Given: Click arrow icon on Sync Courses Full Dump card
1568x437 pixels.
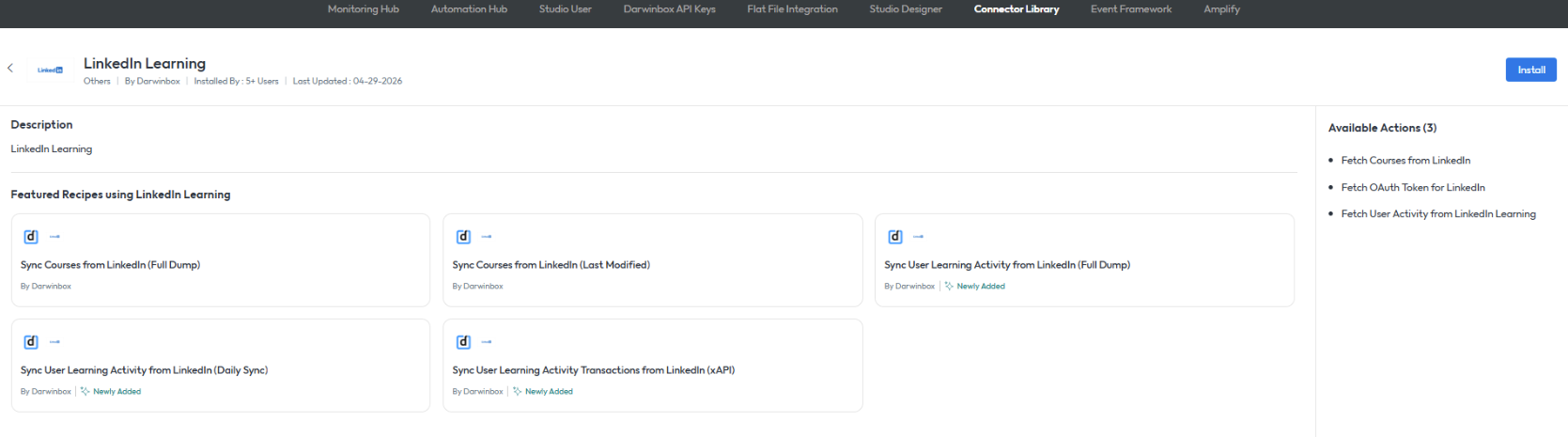Looking at the screenshot, I should tap(54, 237).
